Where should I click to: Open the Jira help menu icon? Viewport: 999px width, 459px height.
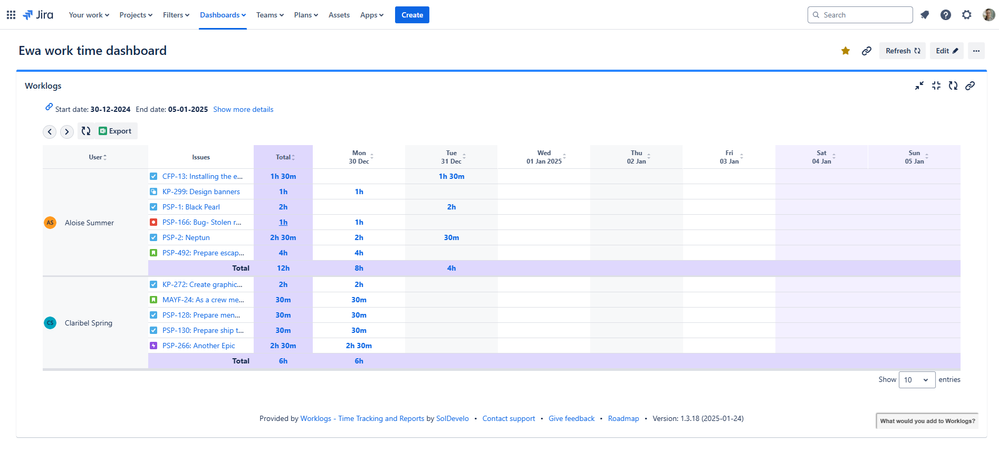[x=945, y=15]
